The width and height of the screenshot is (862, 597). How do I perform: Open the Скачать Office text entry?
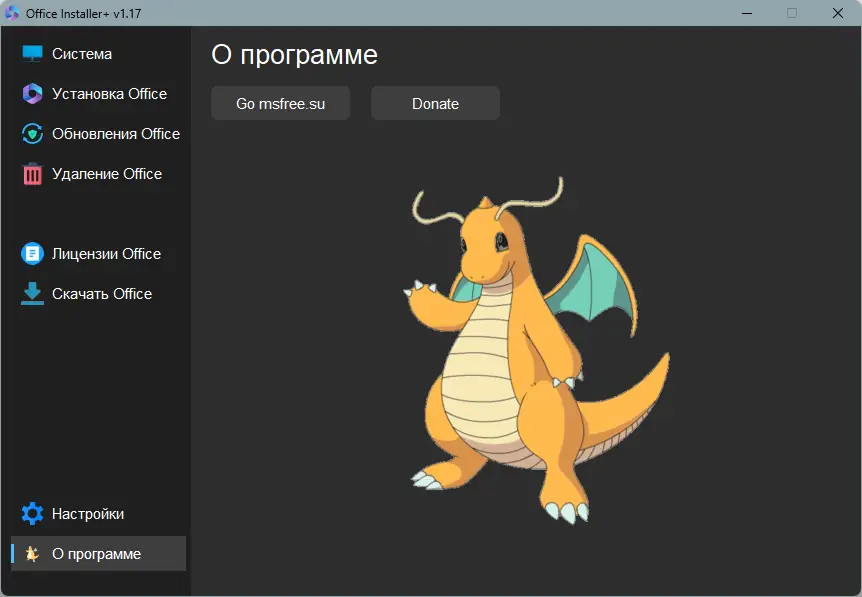click(x=102, y=294)
